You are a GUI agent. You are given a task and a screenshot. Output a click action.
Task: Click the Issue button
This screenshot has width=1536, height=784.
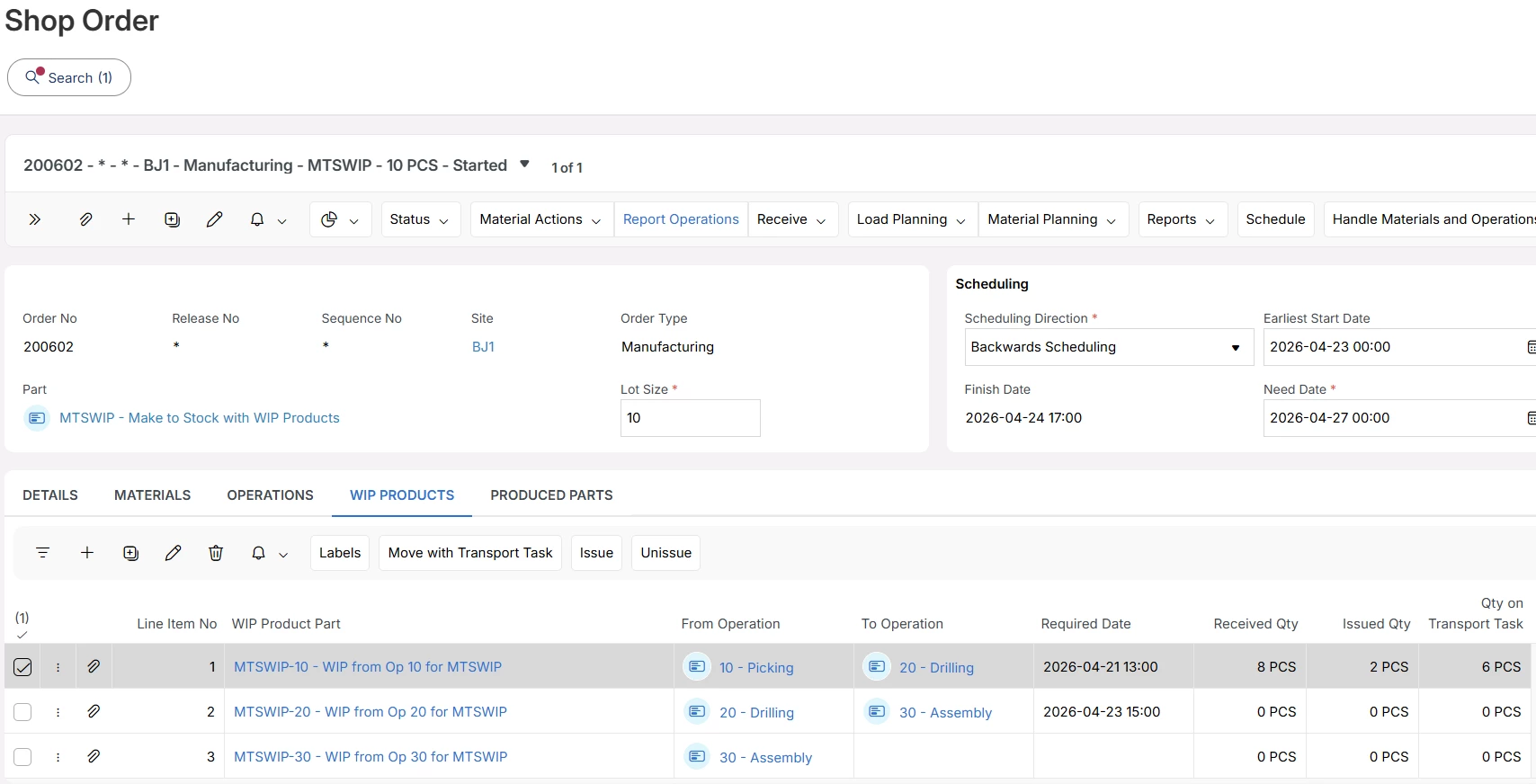(596, 553)
